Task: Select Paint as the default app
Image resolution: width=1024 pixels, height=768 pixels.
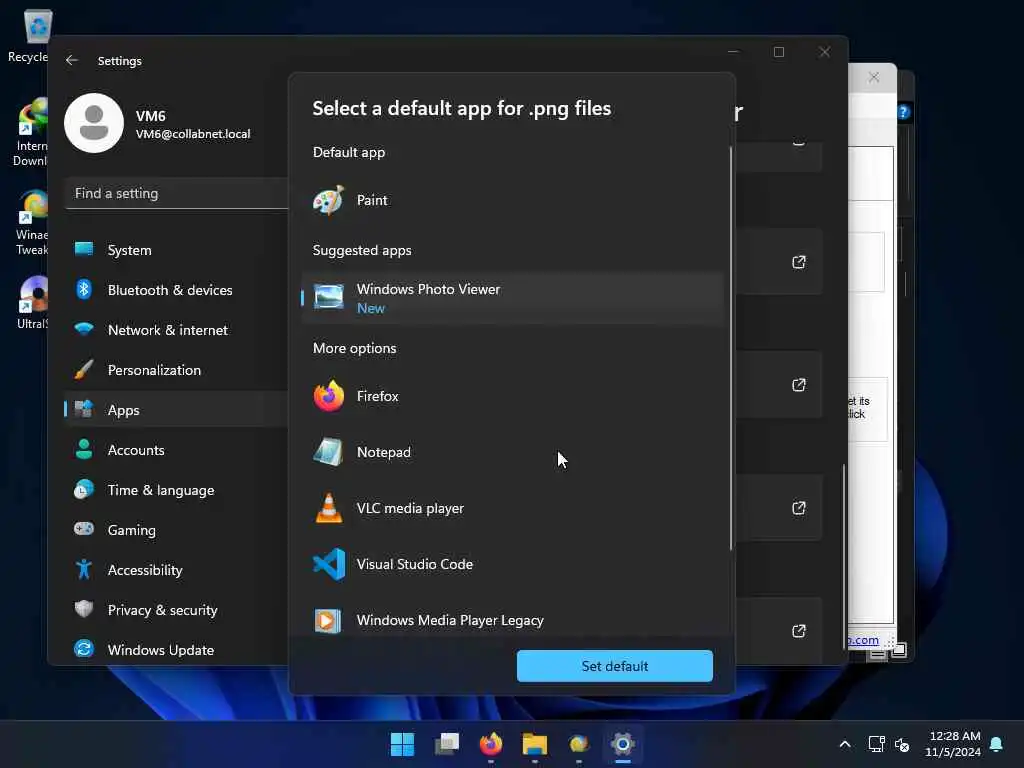Action: [x=513, y=200]
